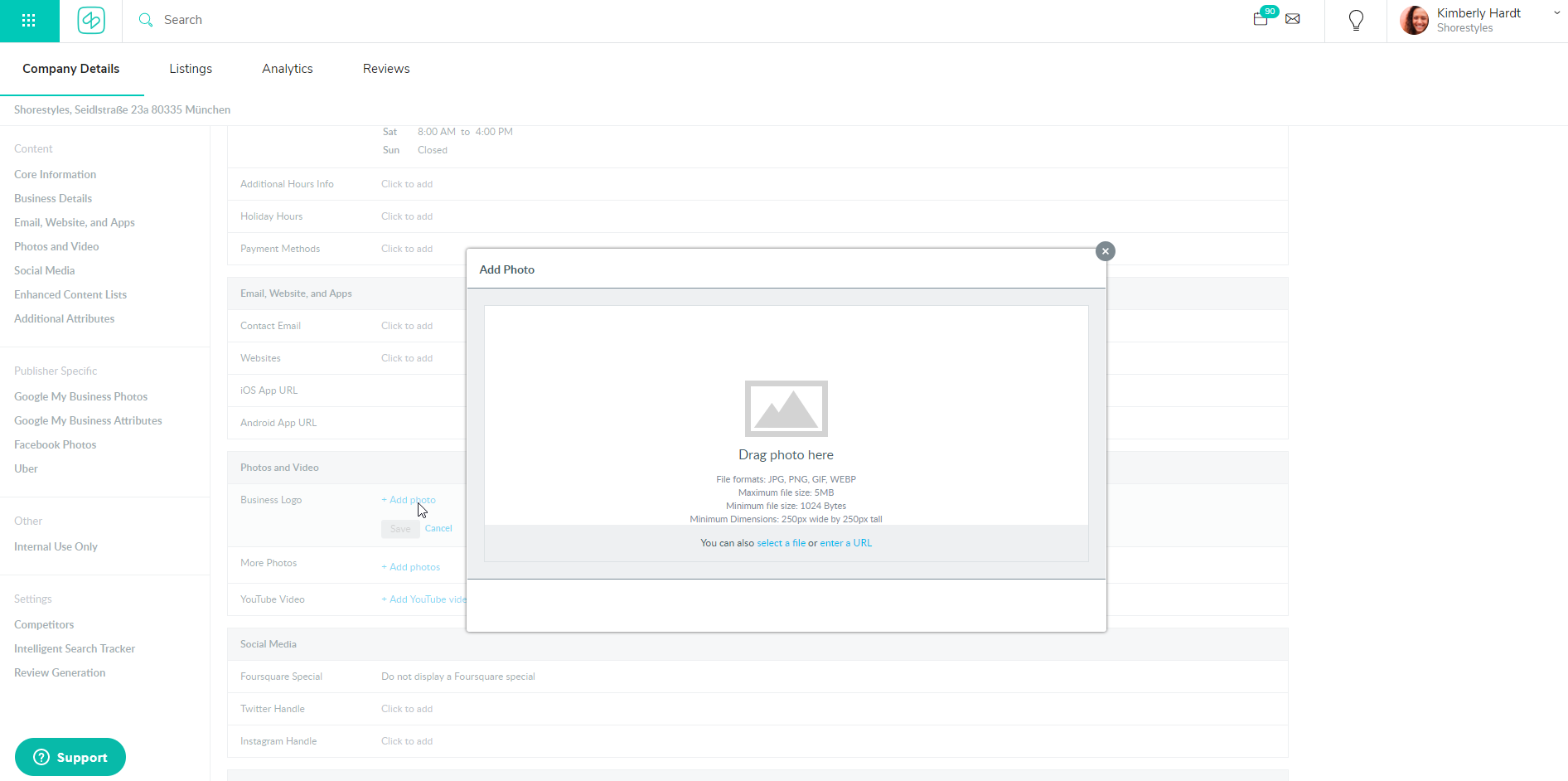The width and height of the screenshot is (1568, 781).
Task: Open Intelligent Search Tracker link
Action: 75,648
